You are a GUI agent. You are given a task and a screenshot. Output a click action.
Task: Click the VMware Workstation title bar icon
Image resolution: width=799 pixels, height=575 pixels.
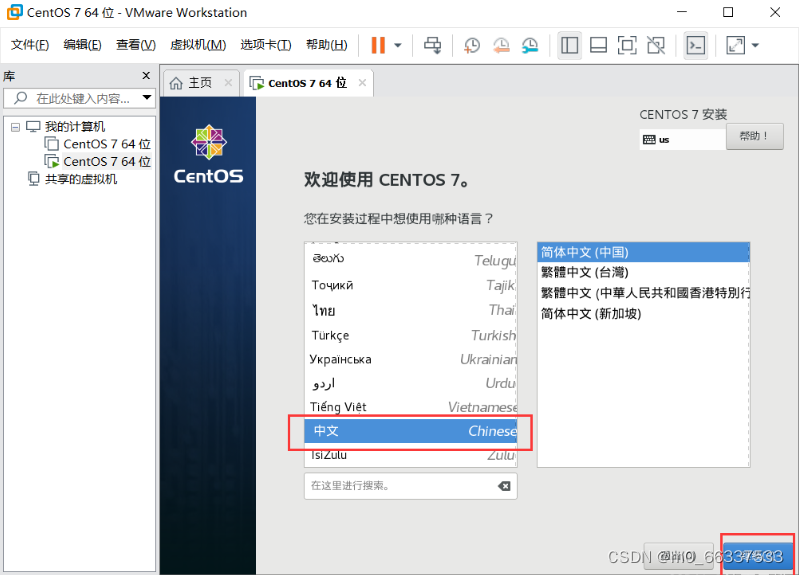point(14,12)
